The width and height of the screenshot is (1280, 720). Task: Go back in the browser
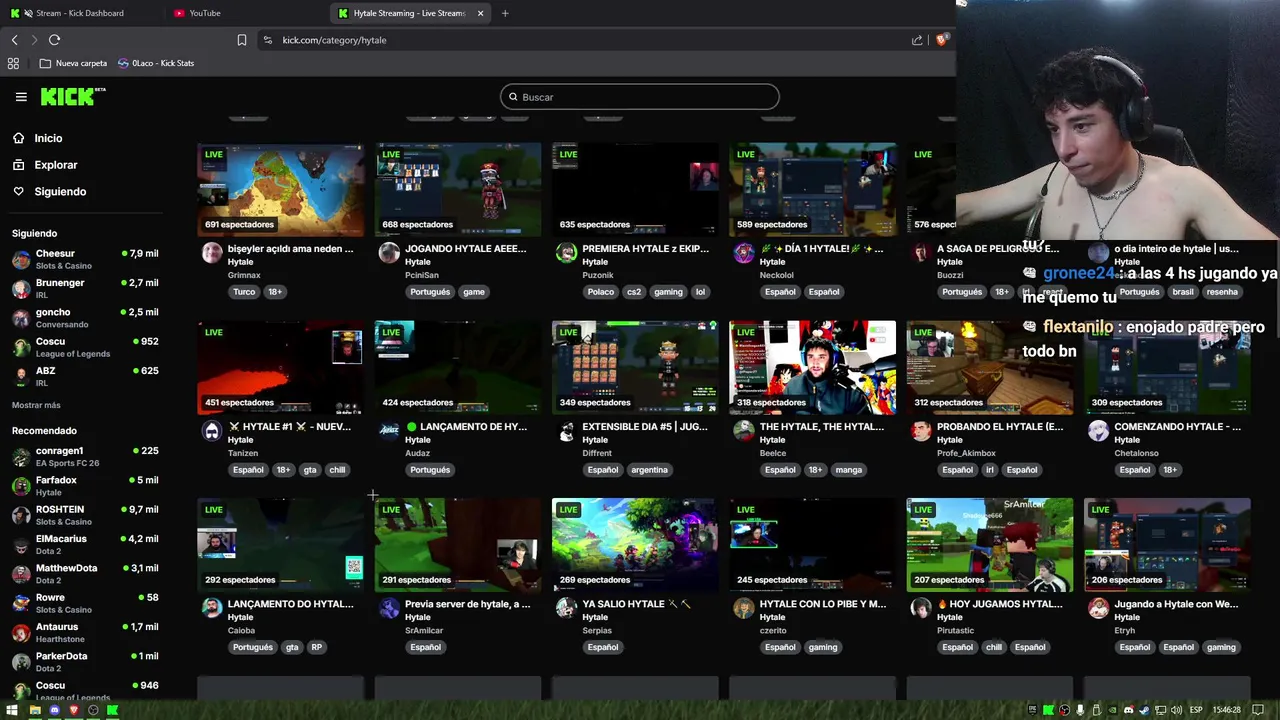click(x=14, y=40)
